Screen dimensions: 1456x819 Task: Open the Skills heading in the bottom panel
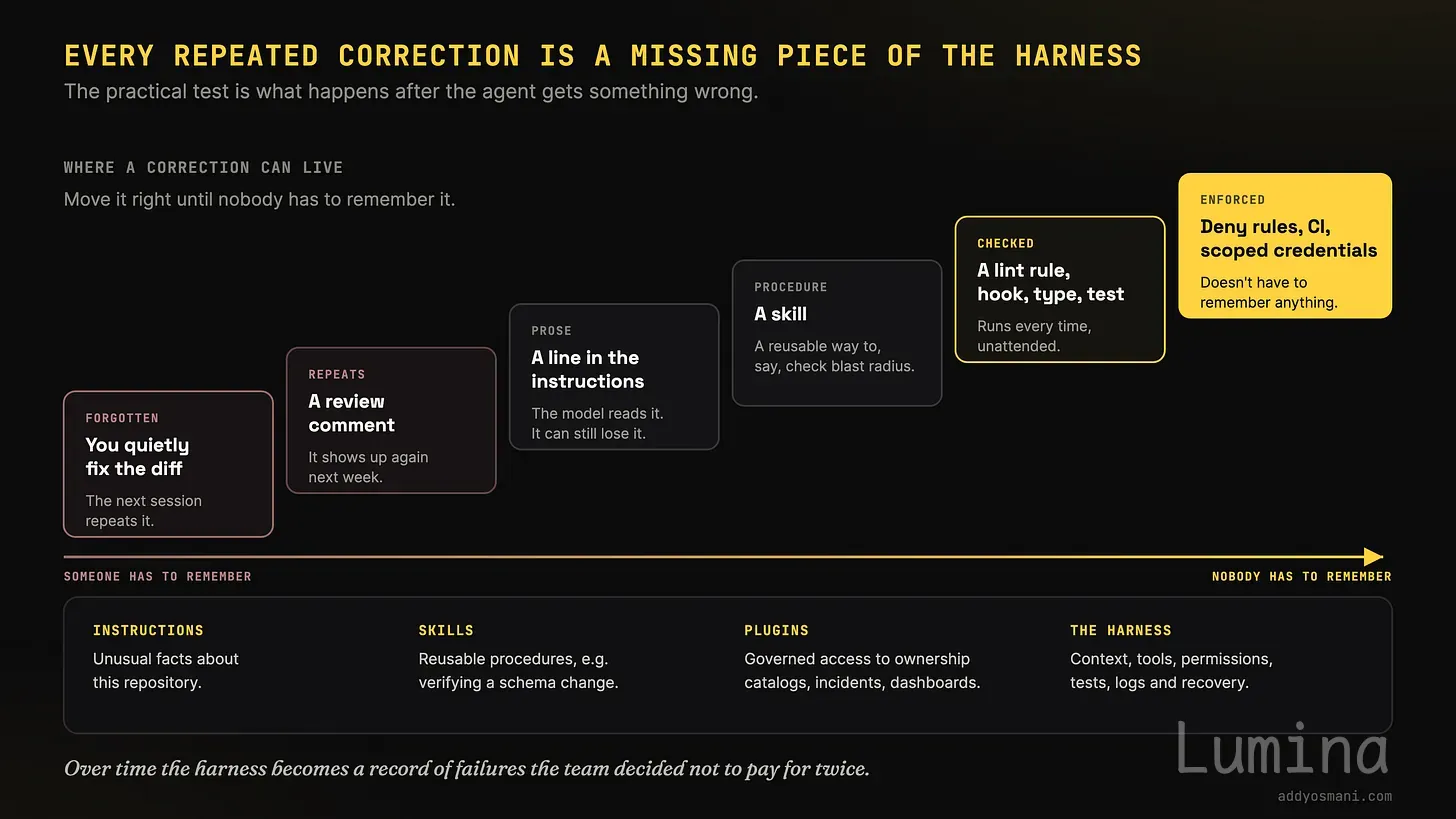tap(446, 630)
